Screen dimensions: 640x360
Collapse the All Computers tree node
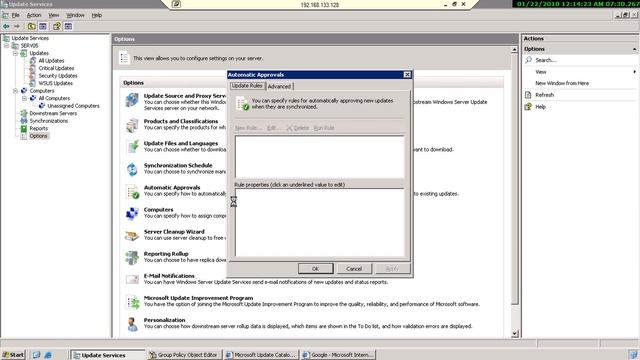point(24,98)
